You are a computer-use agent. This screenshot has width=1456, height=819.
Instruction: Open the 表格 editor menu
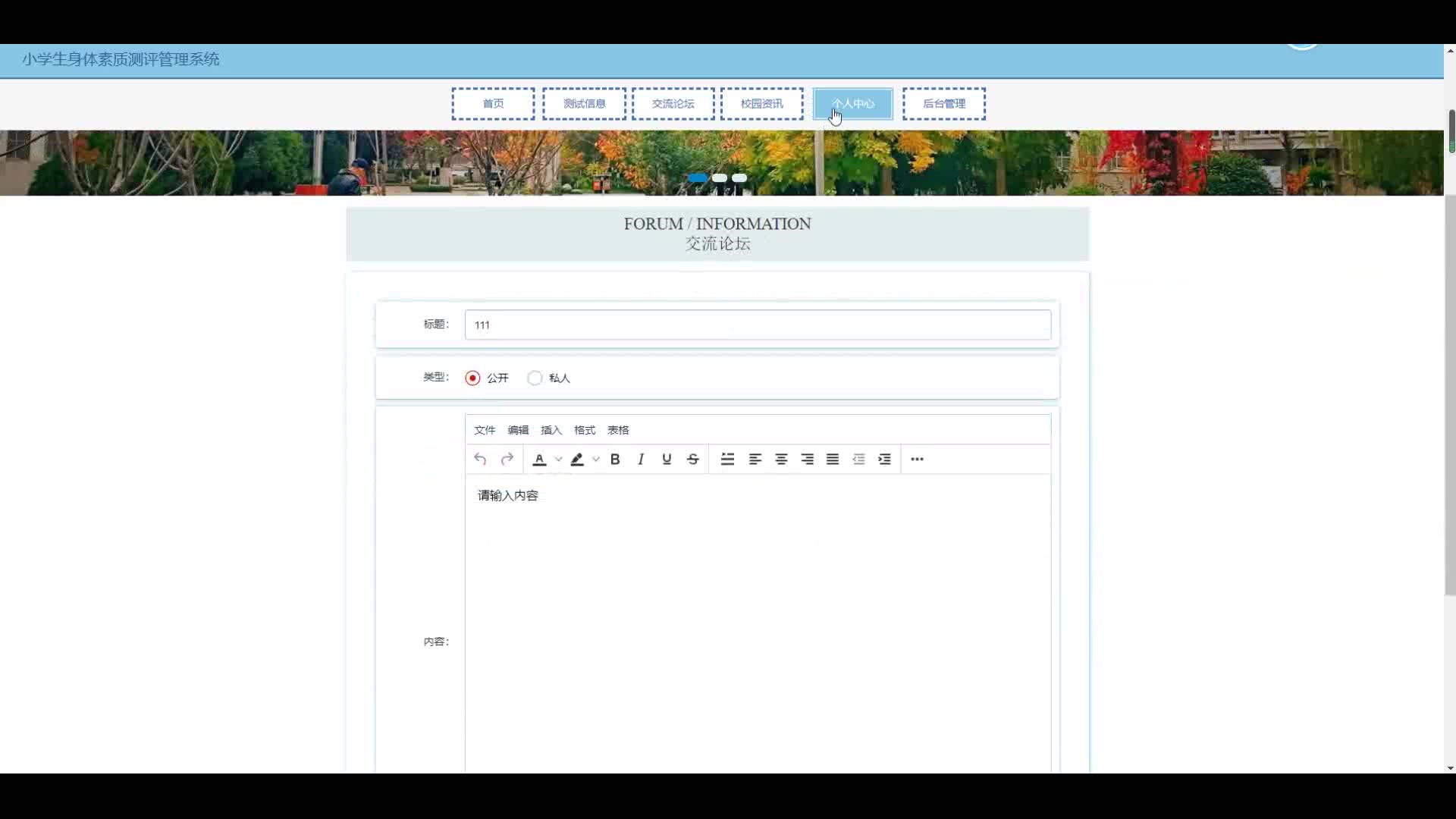(x=618, y=430)
